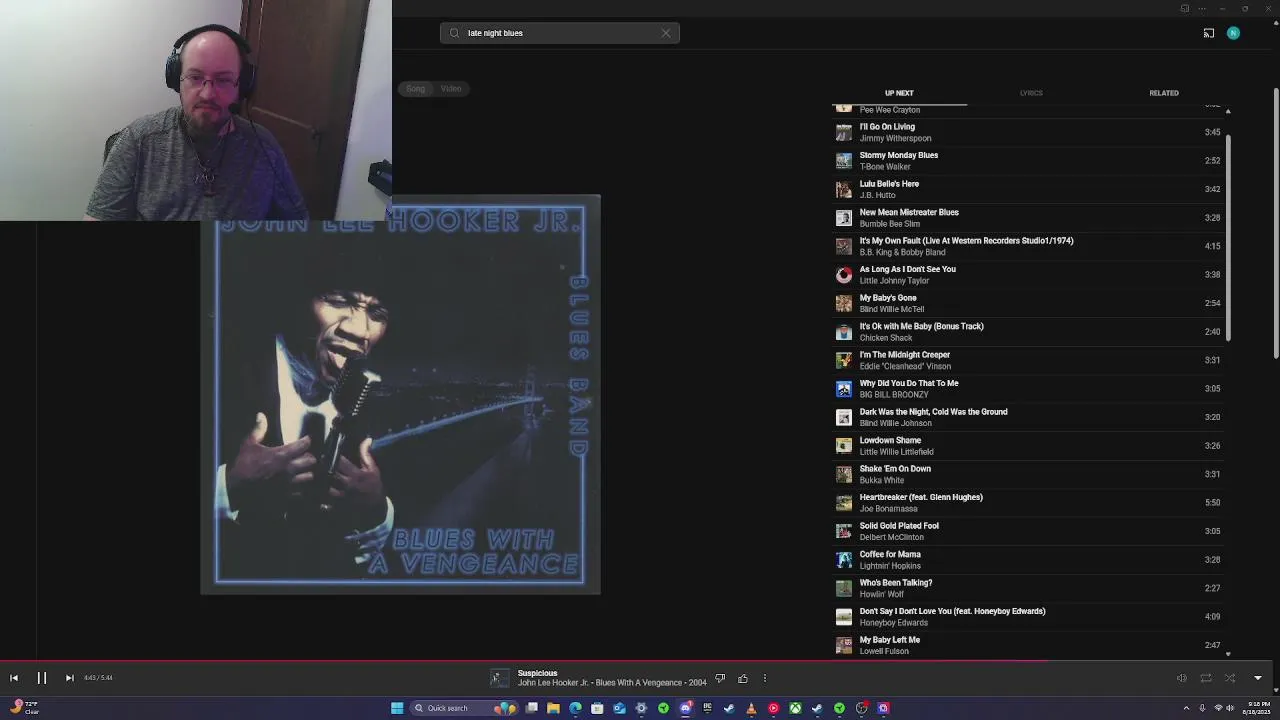Play Lulu Belle's Here in queue

point(1028,189)
